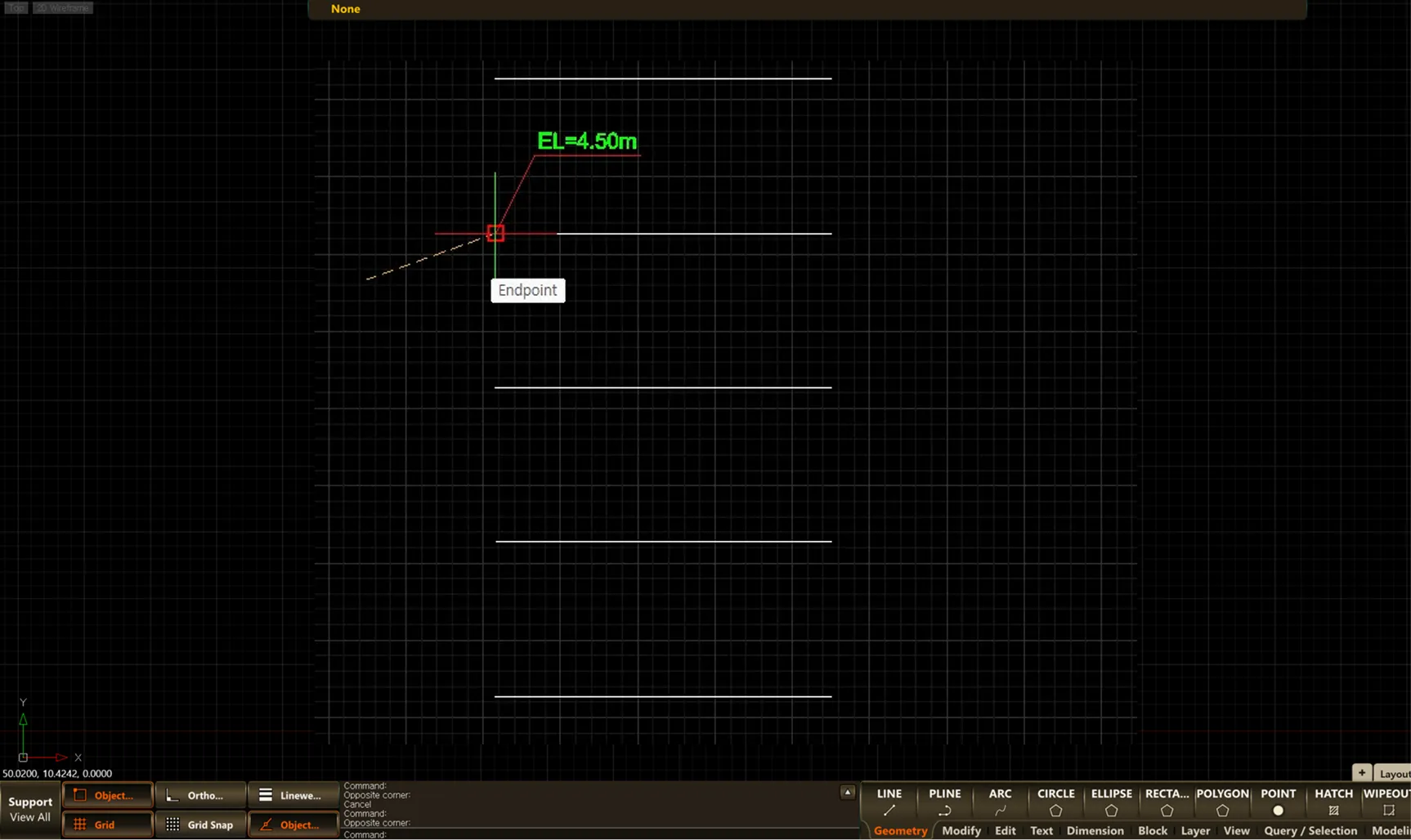
Task: Click the EL=4.50m leader text
Action: coord(587,141)
